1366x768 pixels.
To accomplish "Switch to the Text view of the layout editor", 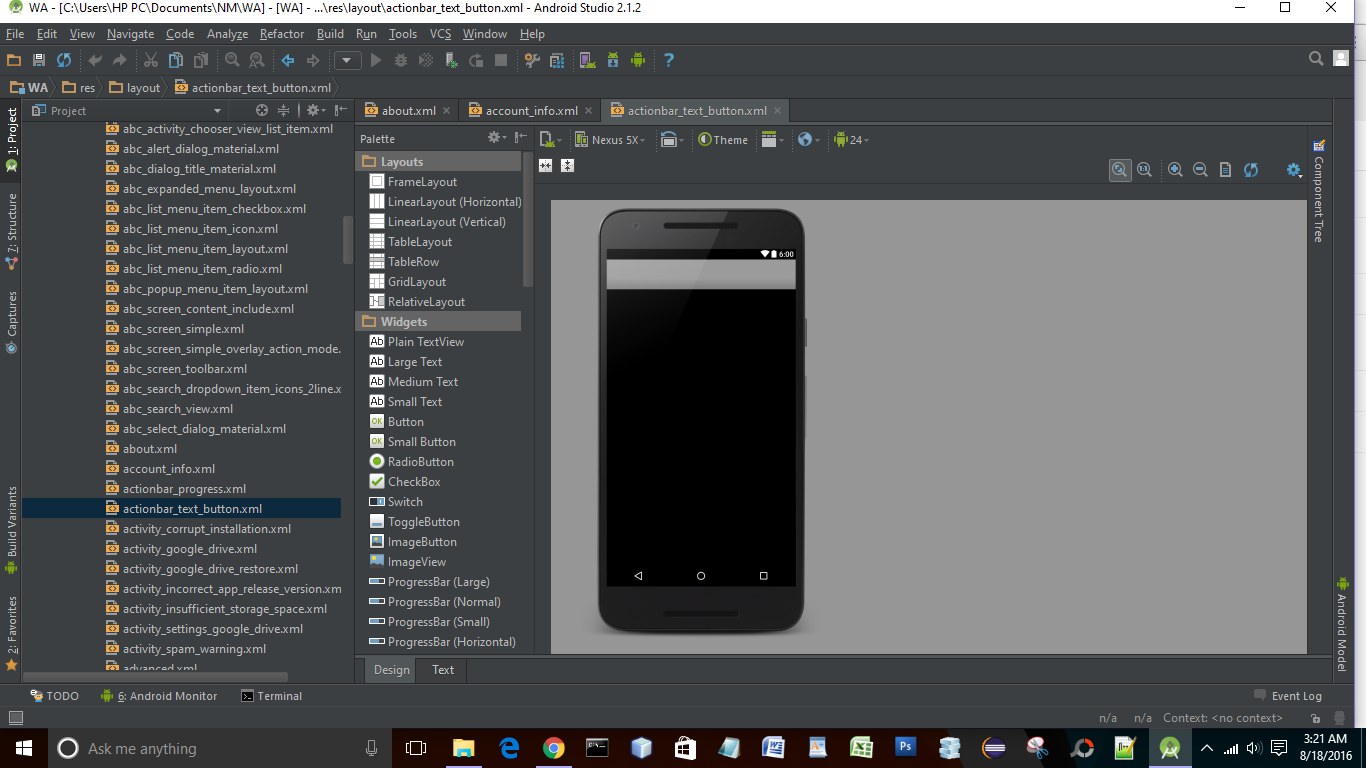I will point(441,670).
